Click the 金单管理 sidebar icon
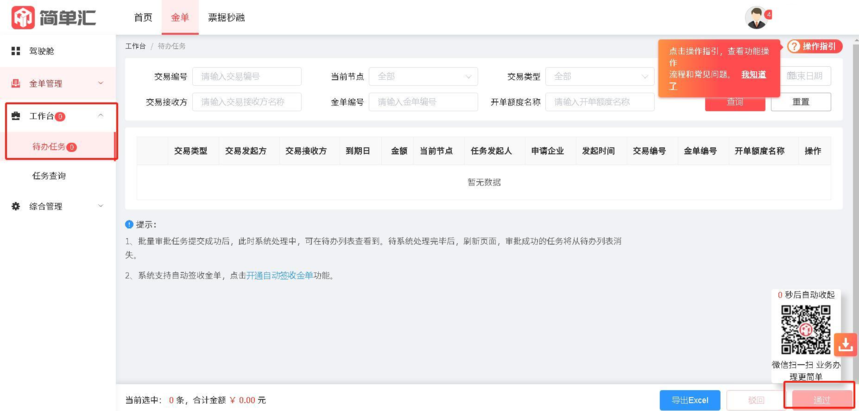Image resolution: width=859 pixels, height=411 pixels. tap(16, 83)
